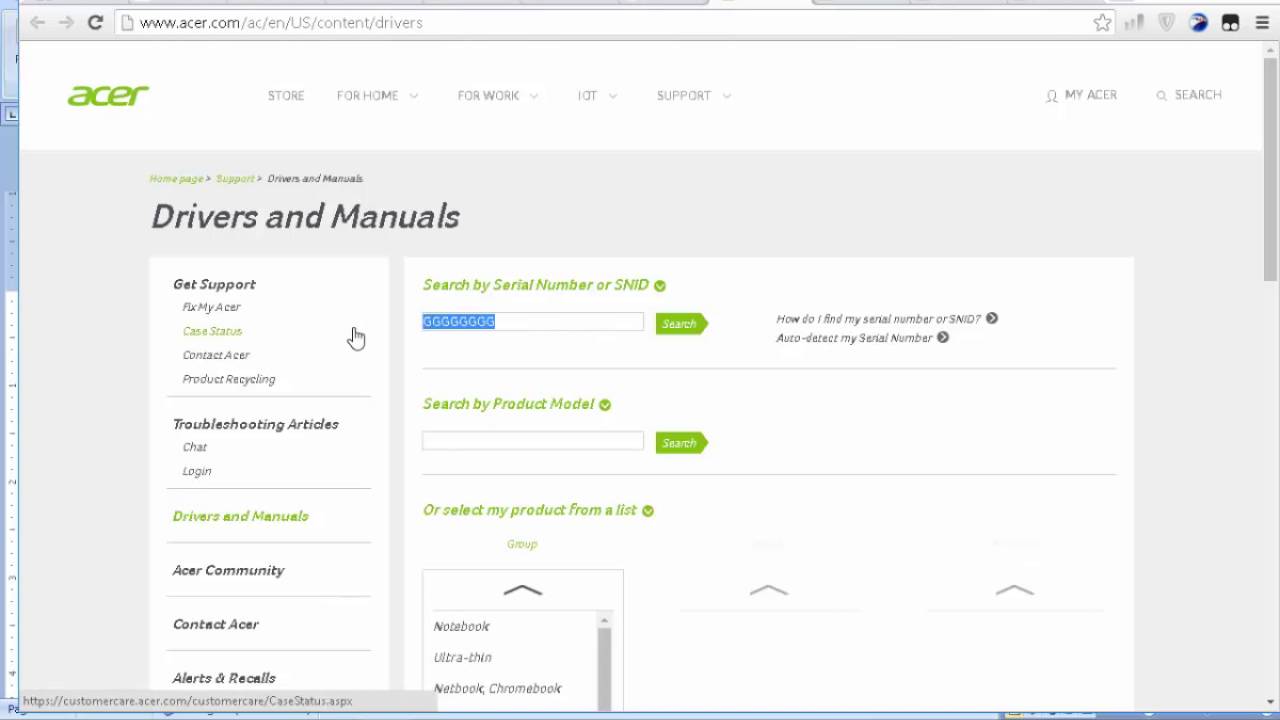Screen dimensions: 1280x720
Task: Open the Chrome hamburger menu
Action: (1262, 22)
